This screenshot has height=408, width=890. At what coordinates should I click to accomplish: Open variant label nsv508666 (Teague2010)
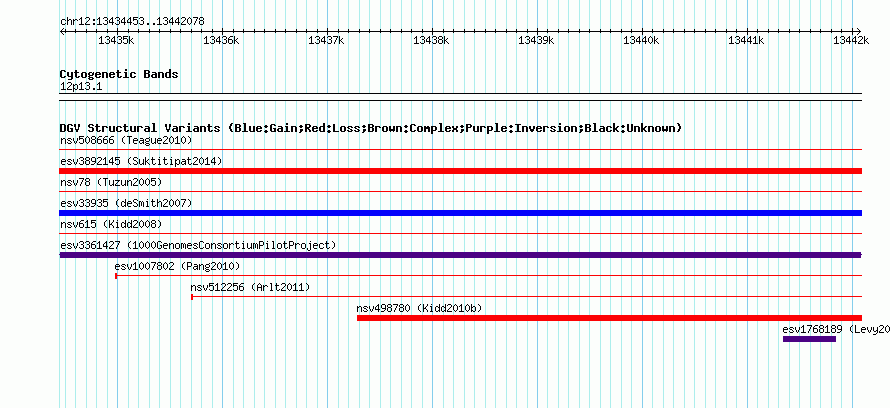[x=126, y=140]
